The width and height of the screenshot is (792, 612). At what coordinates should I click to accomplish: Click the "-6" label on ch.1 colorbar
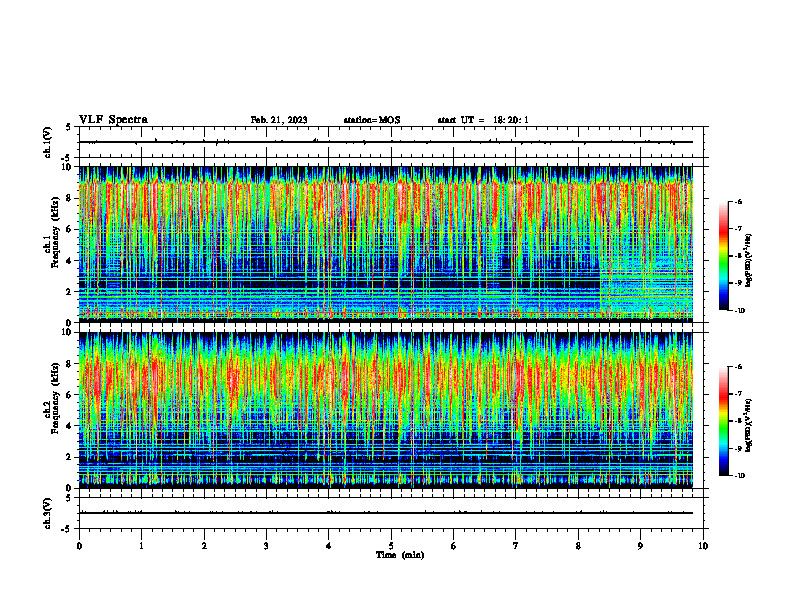[738, 201]
